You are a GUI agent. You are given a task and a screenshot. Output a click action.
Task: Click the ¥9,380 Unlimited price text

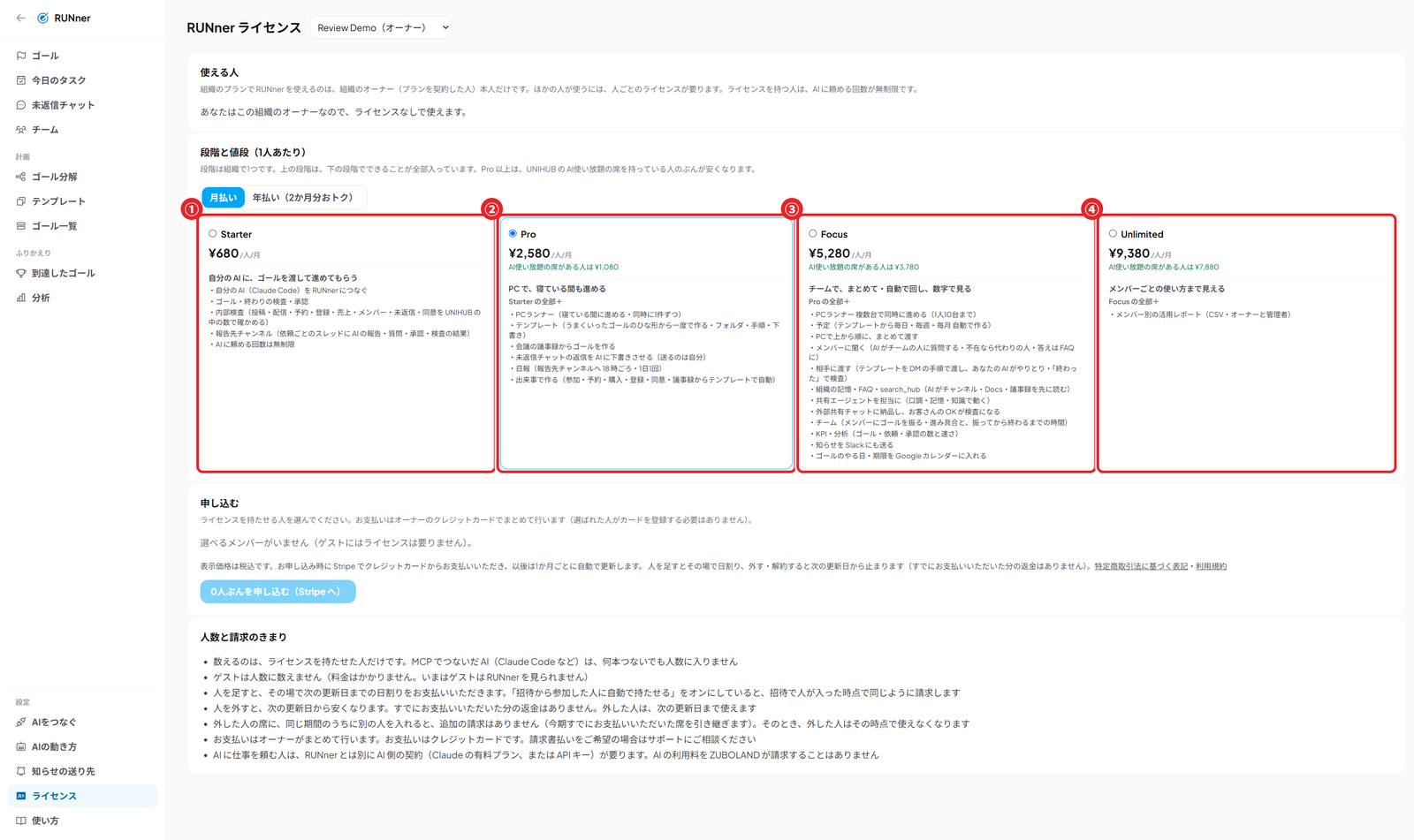tap(1129, 254)
